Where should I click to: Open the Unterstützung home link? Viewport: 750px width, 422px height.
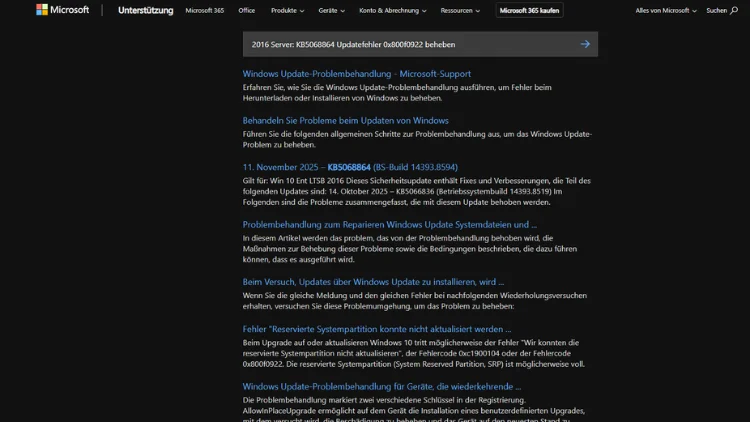point(145,11)
